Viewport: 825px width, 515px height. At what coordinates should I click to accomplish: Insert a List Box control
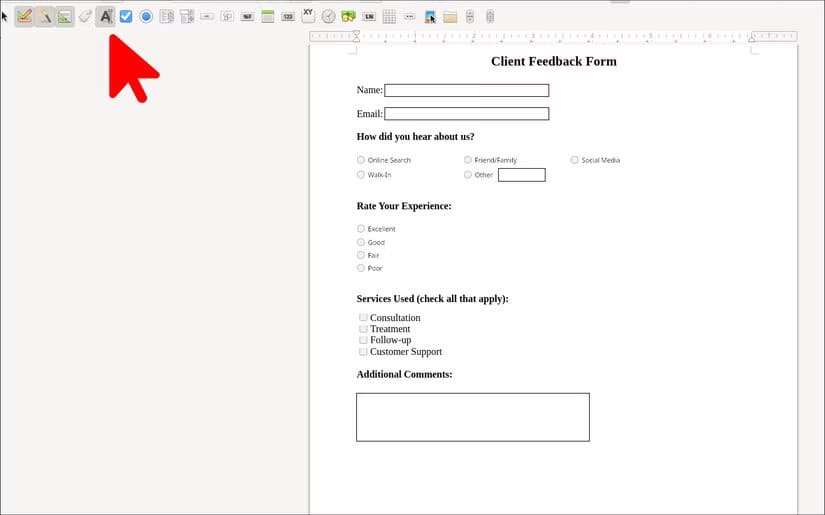click(167, 16)
